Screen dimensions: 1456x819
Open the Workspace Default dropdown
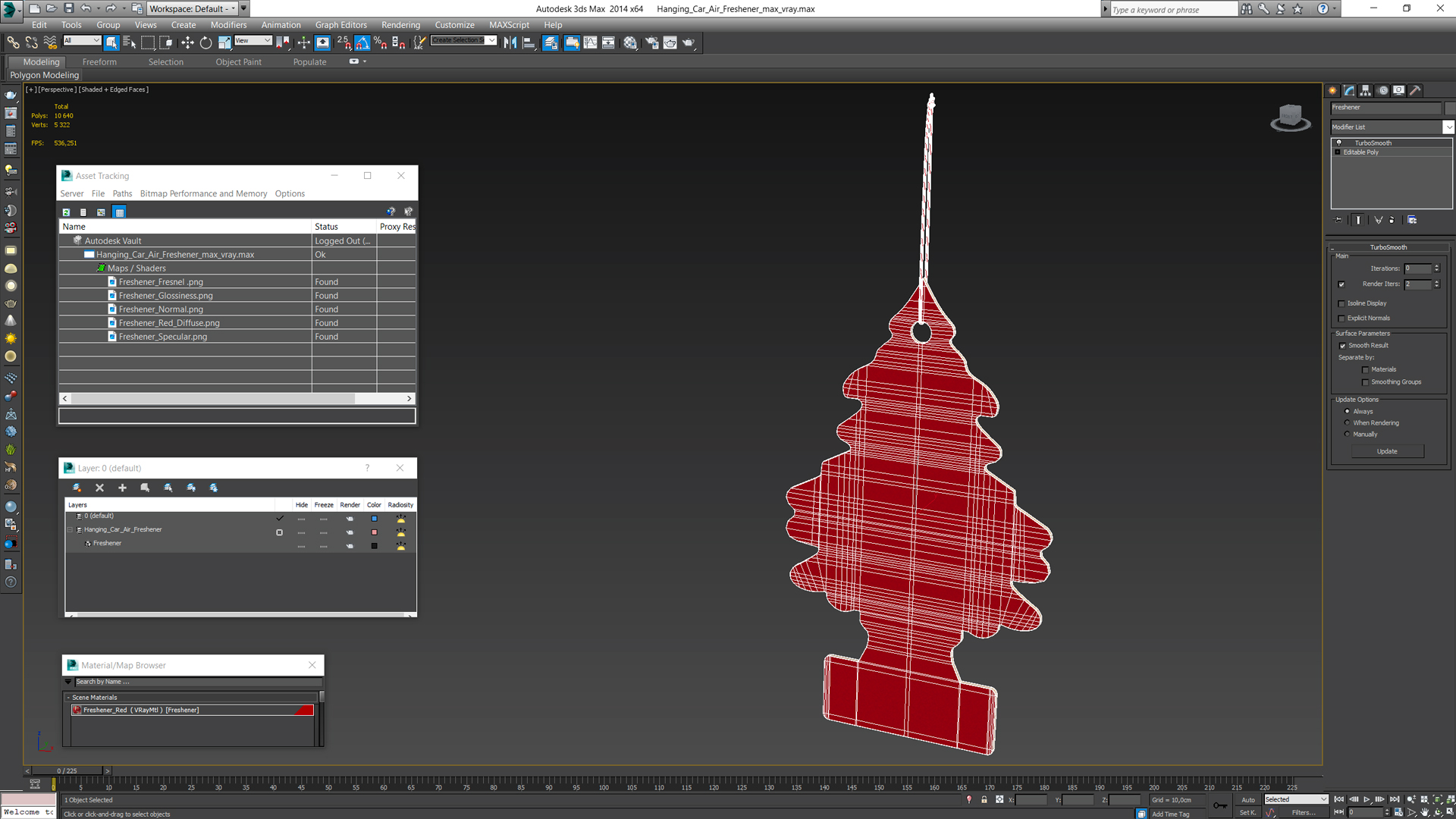pyautogui.click(x=192, y=8)
